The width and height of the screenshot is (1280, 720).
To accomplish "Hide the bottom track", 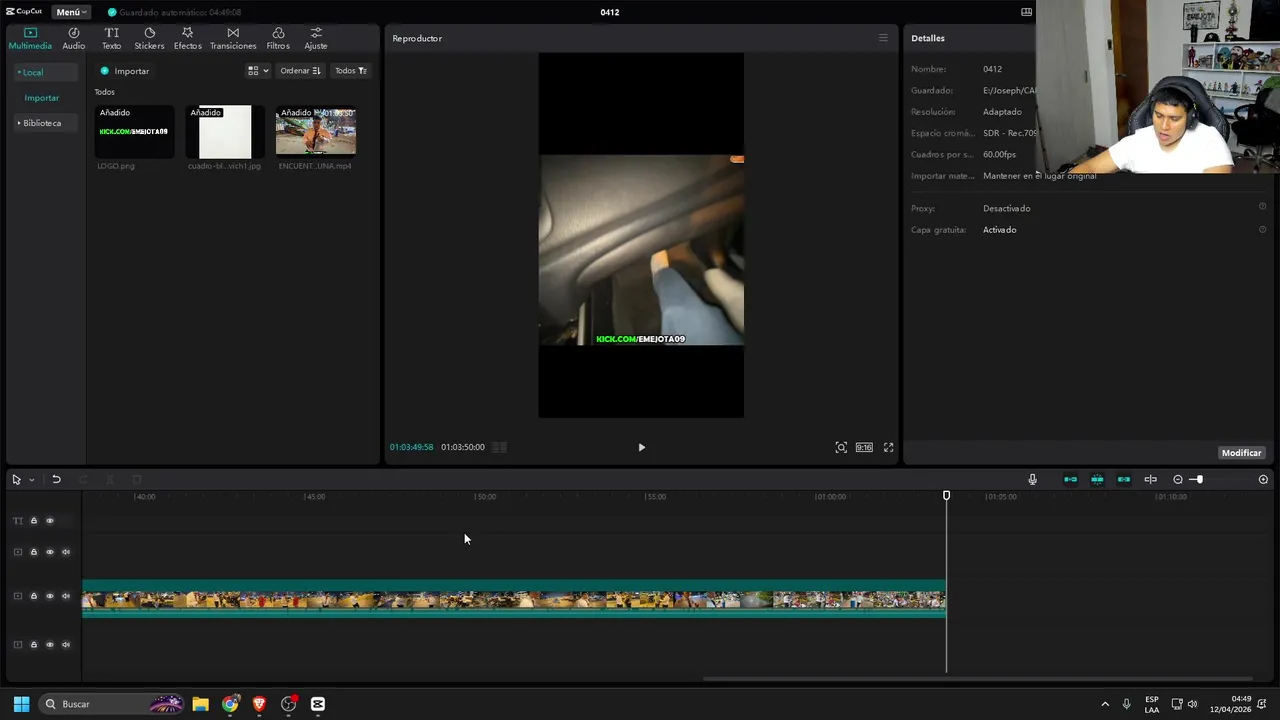I will (49, 645).
